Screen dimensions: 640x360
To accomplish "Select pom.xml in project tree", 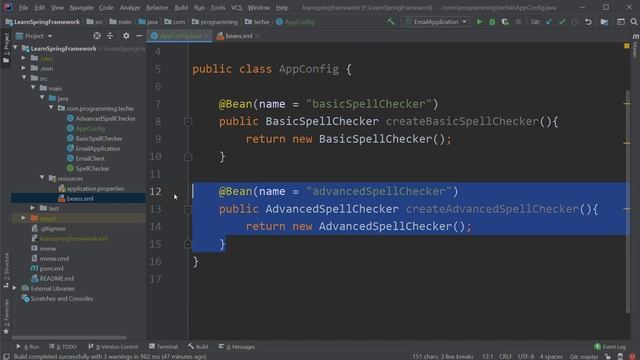I will (47, 268).
